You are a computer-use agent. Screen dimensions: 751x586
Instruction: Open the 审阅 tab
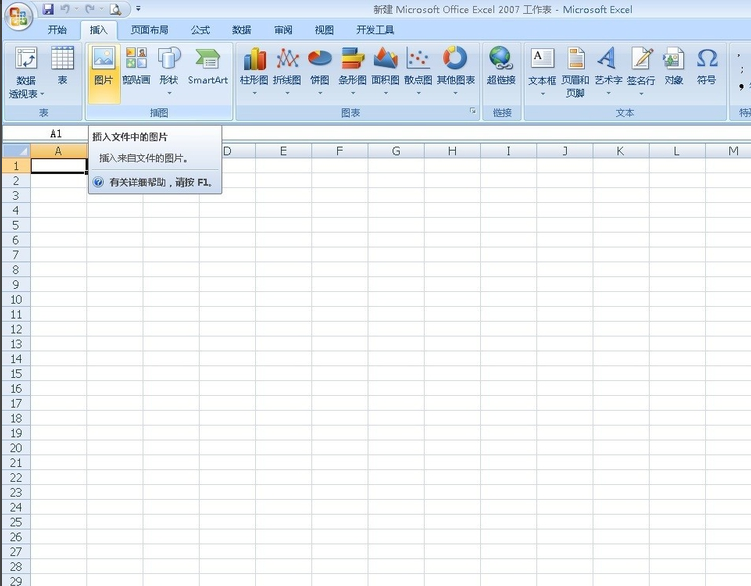tap(283, 30)
